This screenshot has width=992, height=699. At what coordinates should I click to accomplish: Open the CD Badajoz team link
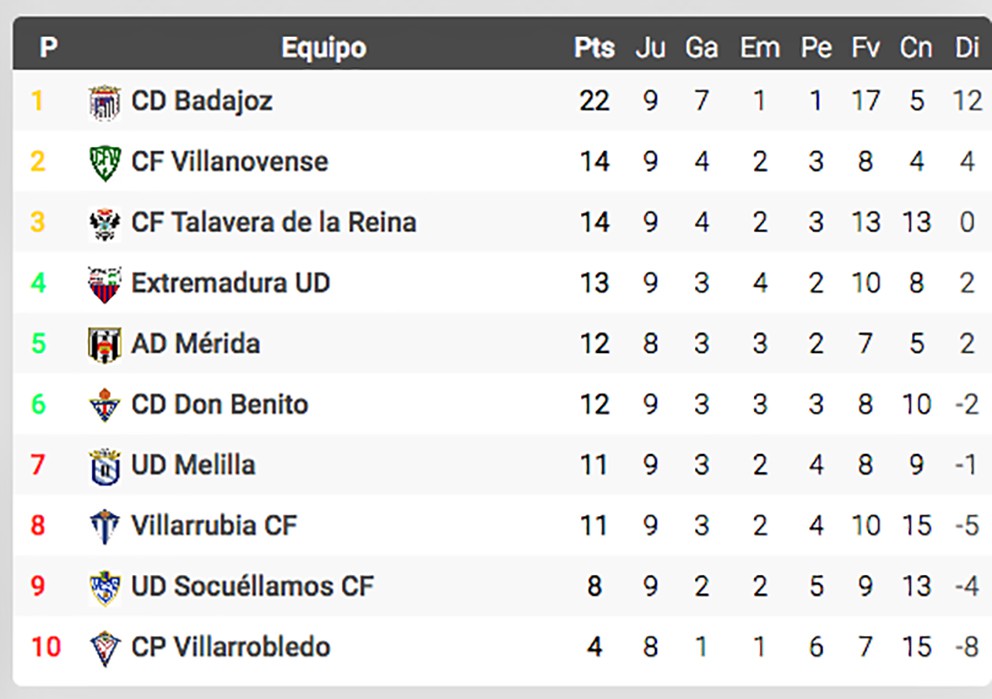pos(202,101)
